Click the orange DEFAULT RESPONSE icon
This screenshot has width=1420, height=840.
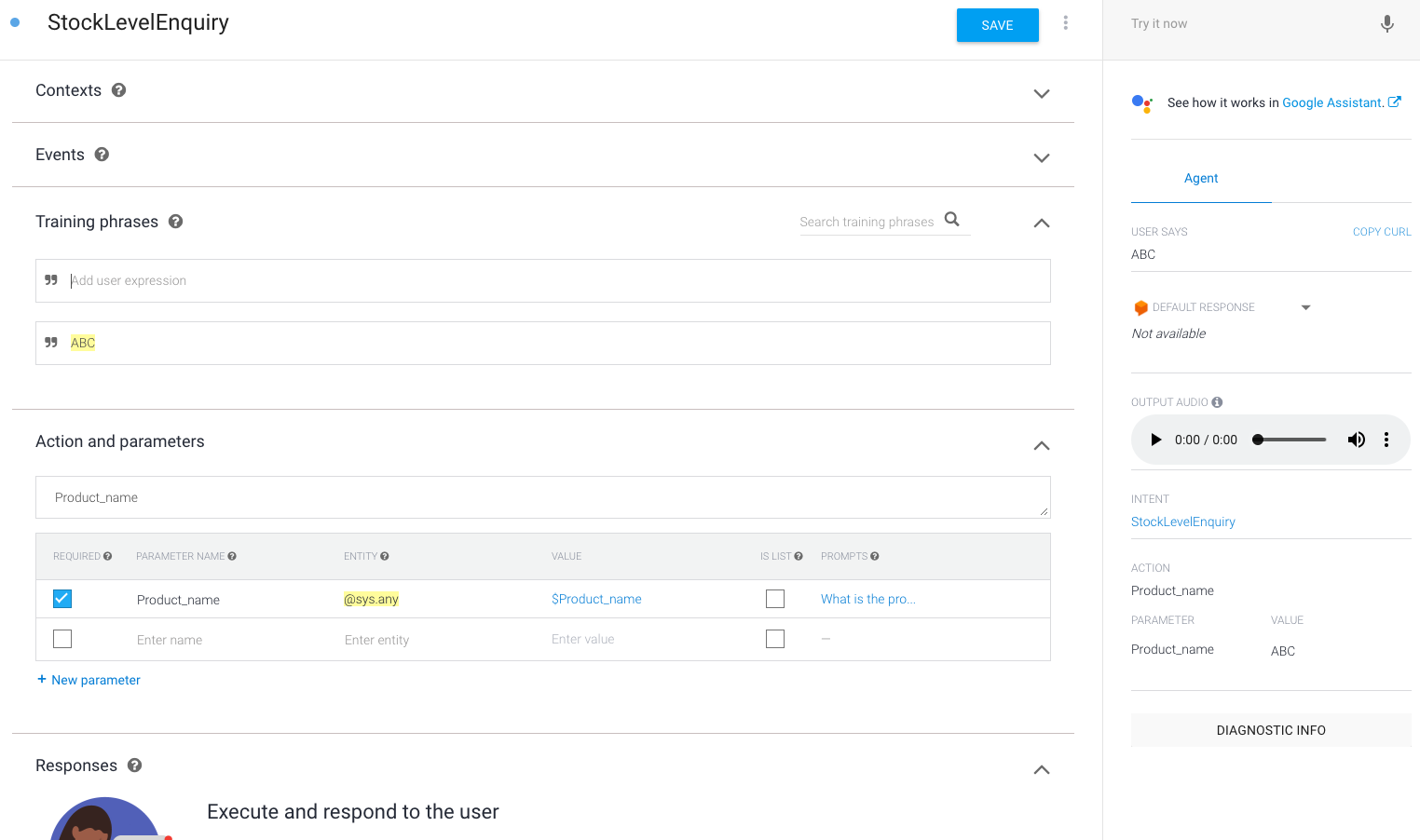[1140, 307]
